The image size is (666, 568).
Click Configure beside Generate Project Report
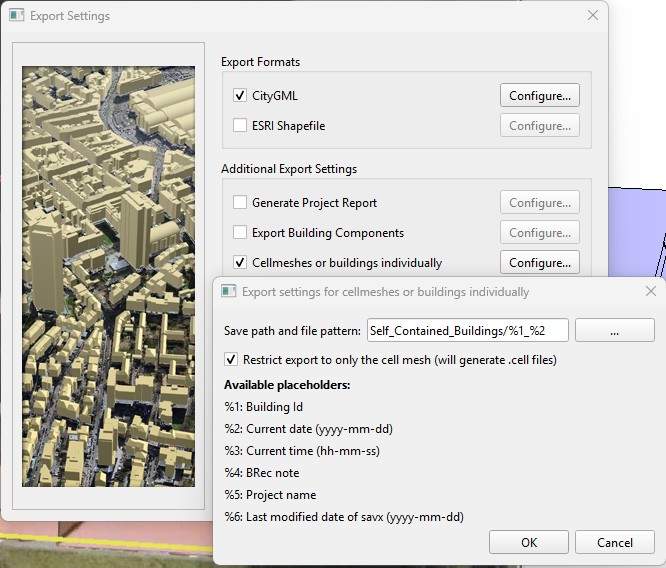pos(539,202)
